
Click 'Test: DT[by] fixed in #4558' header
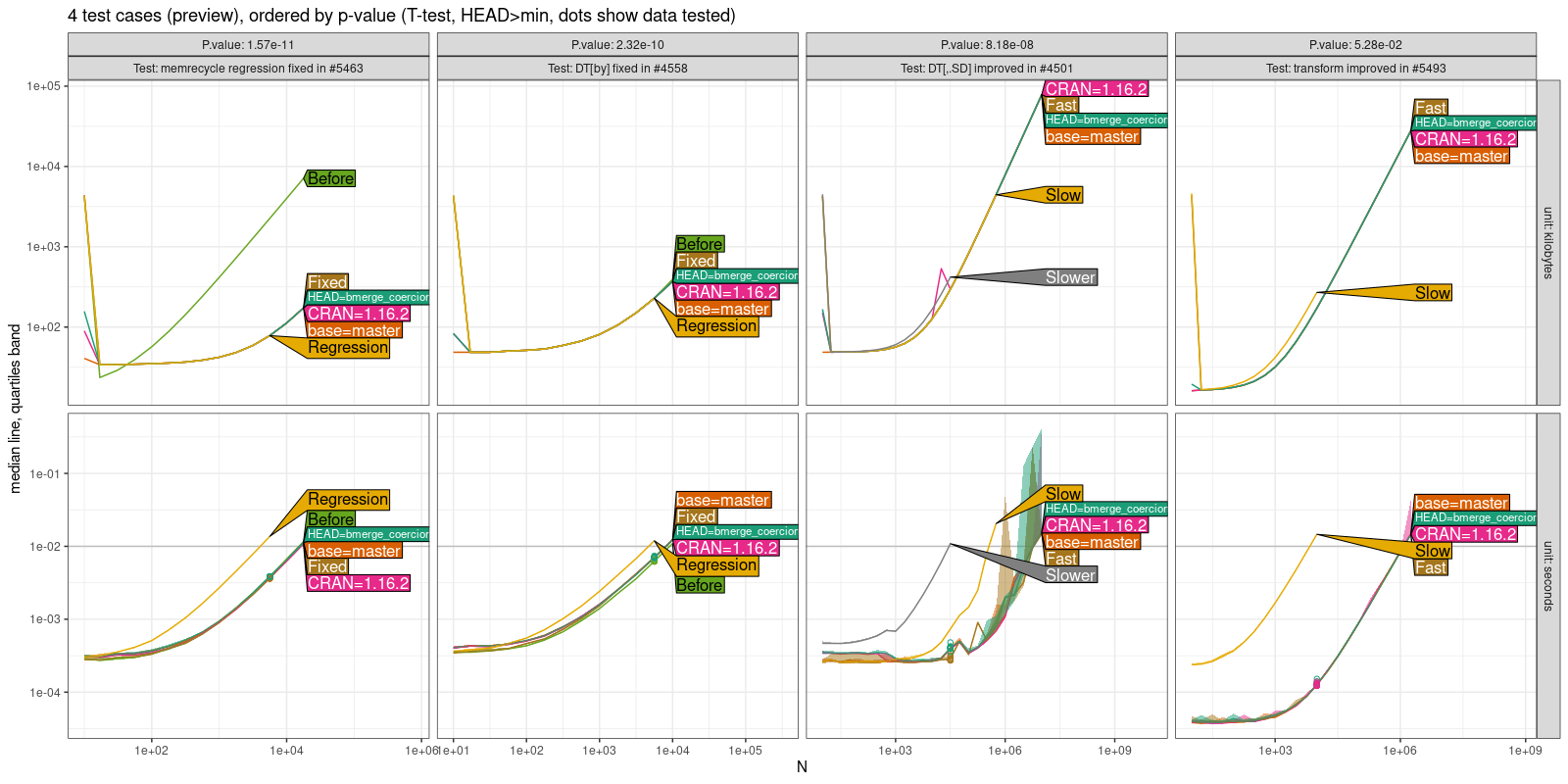point(617,69)
